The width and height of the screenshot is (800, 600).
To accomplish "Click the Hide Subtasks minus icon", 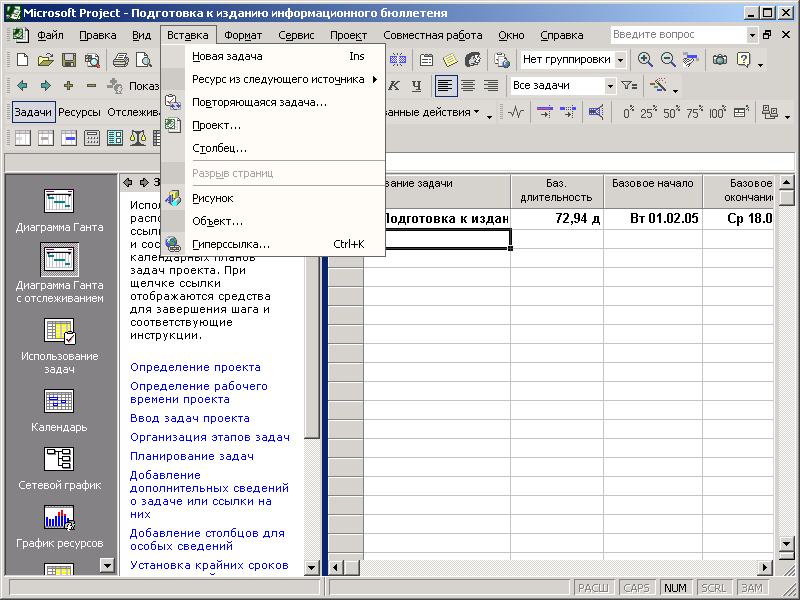I will click(91, 86).
